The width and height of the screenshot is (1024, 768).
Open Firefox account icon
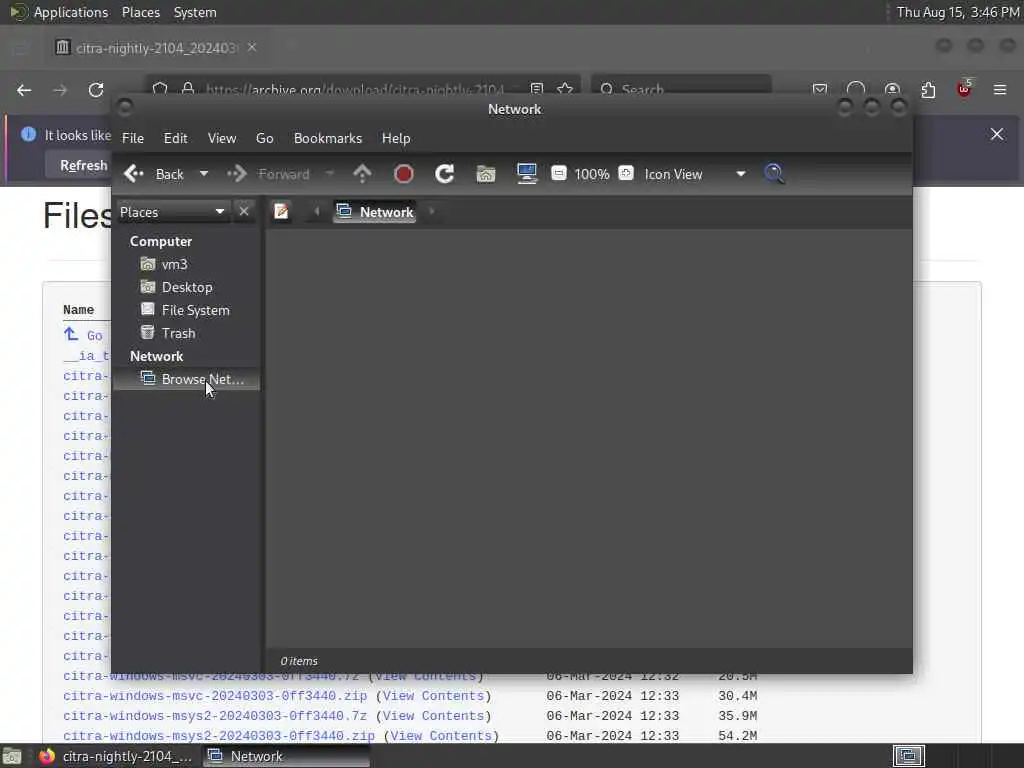click(x=892, y=89)
